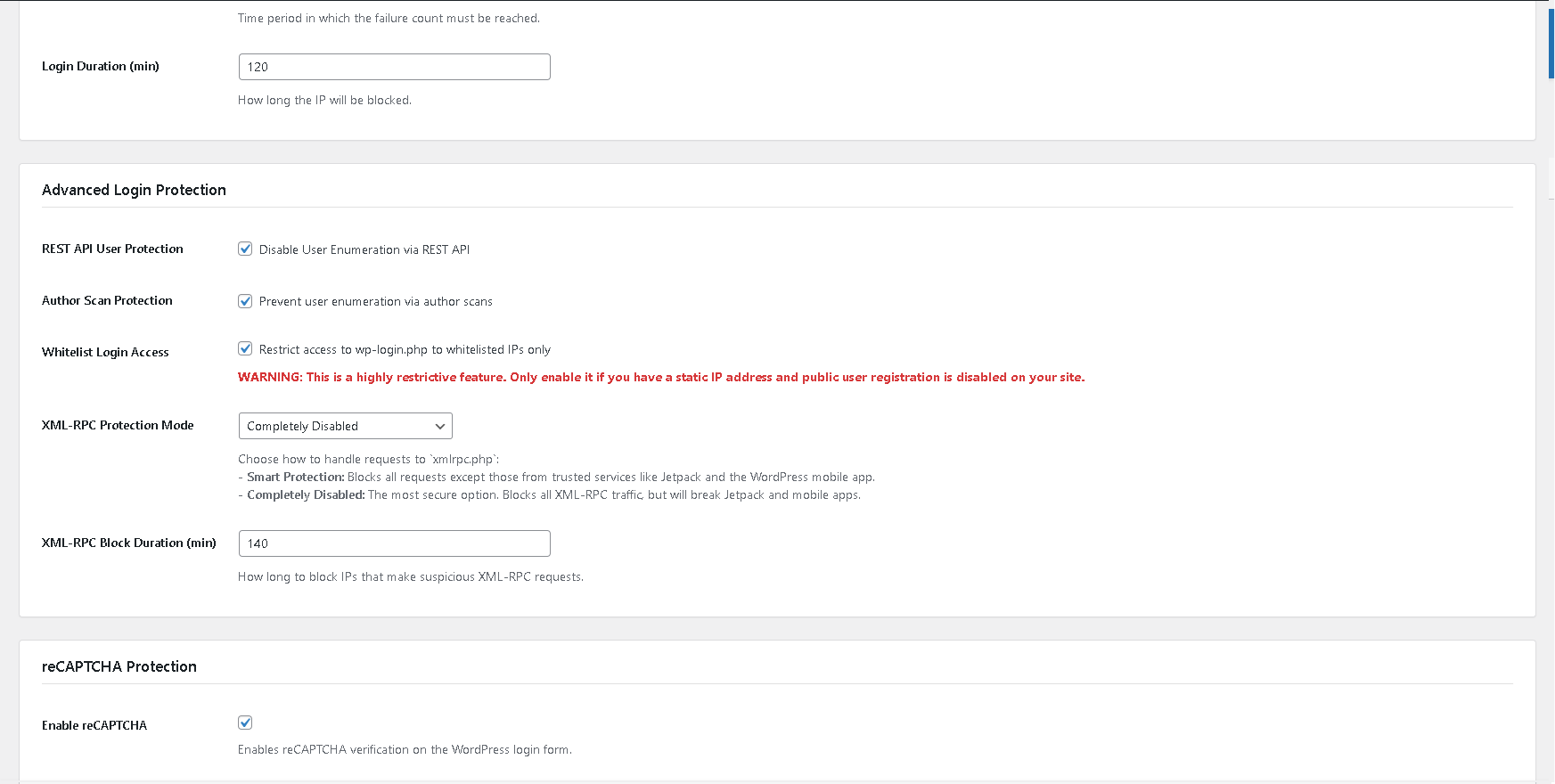Toggle Restrict access to wp-login.php checkbox
The image size is (1555, 784).
(x=245, y=348)
